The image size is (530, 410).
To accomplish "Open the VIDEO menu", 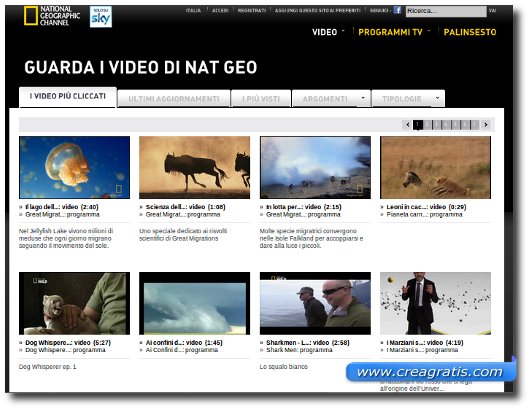I will 324,32.
